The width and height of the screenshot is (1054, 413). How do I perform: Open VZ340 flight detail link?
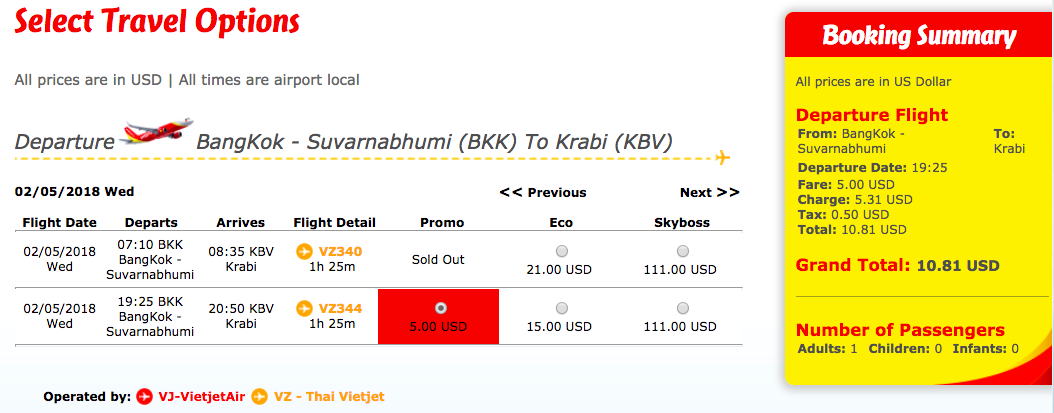click(x=340, y=252)
